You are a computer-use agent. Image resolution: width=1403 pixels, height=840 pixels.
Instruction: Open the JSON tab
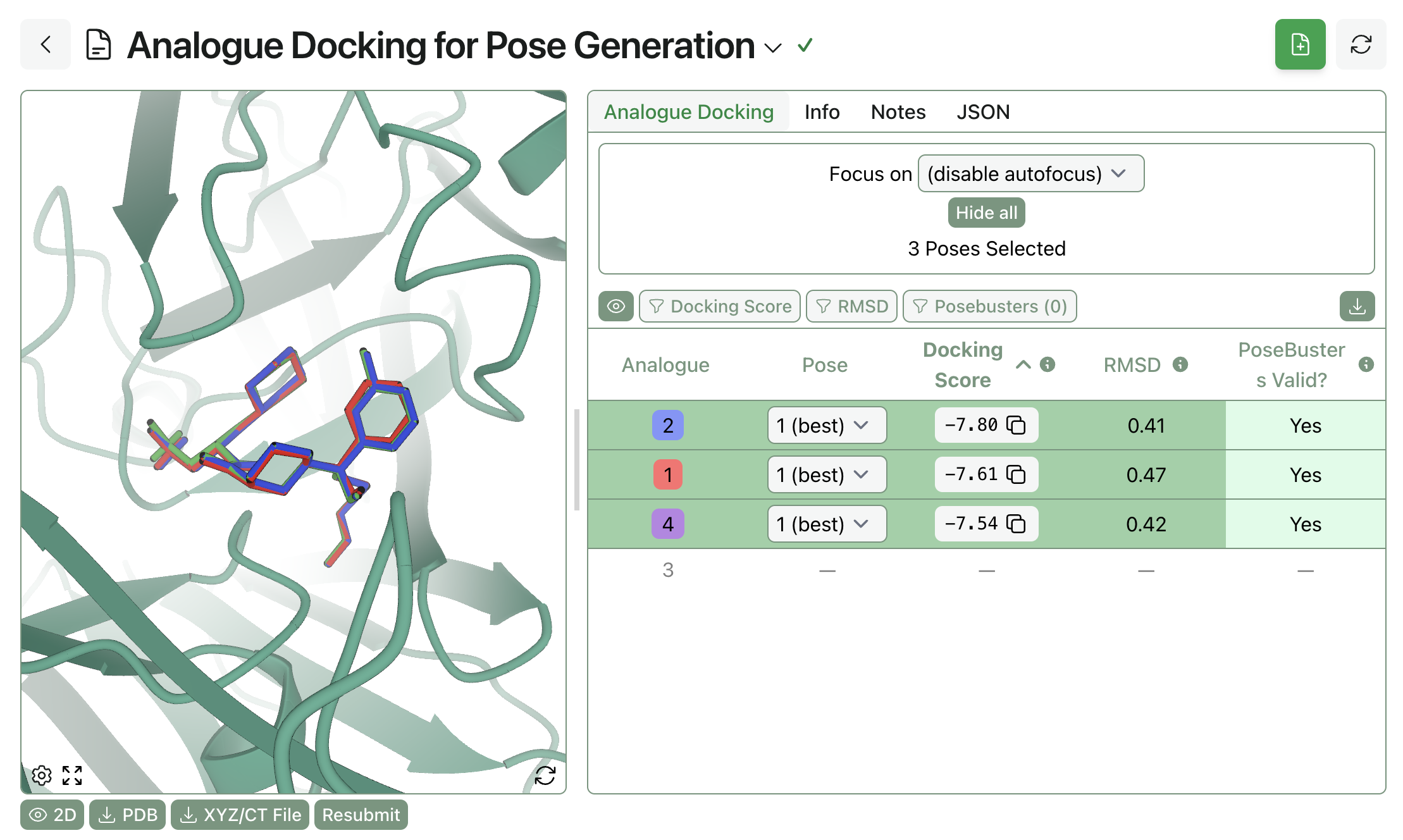pos(983,112)
